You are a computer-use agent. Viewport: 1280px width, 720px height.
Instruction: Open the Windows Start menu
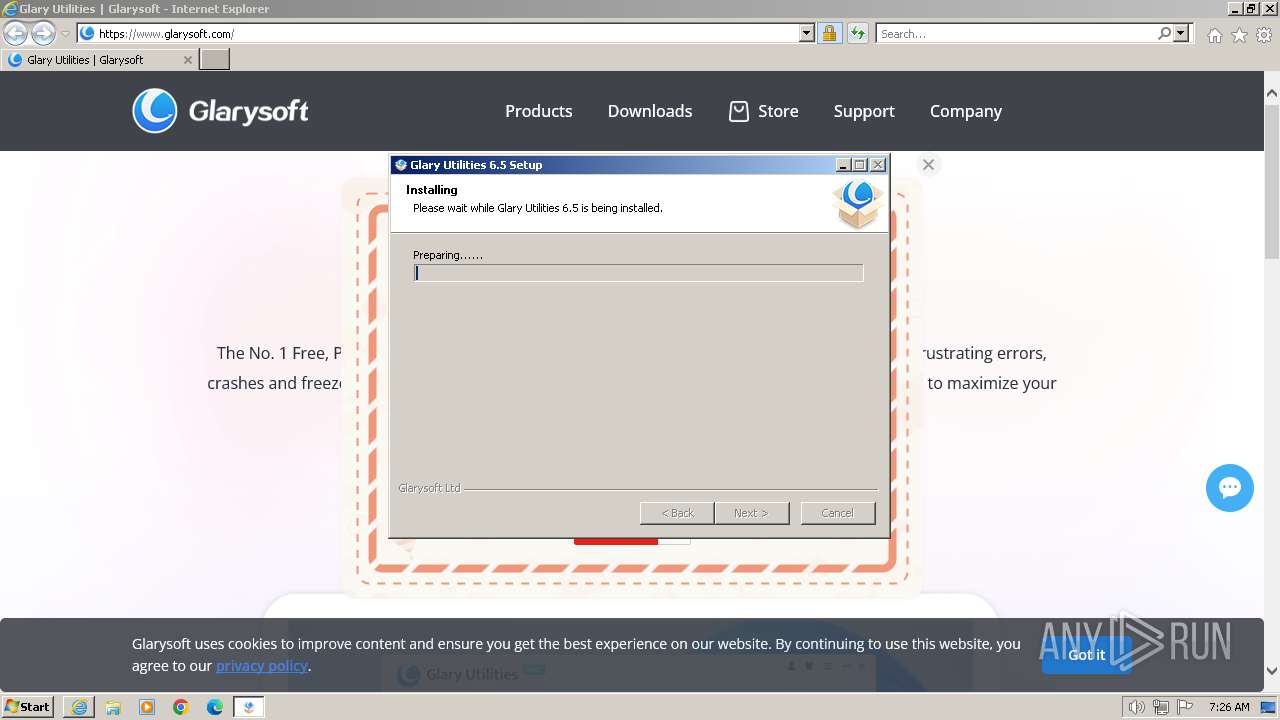tap(28, 706)
